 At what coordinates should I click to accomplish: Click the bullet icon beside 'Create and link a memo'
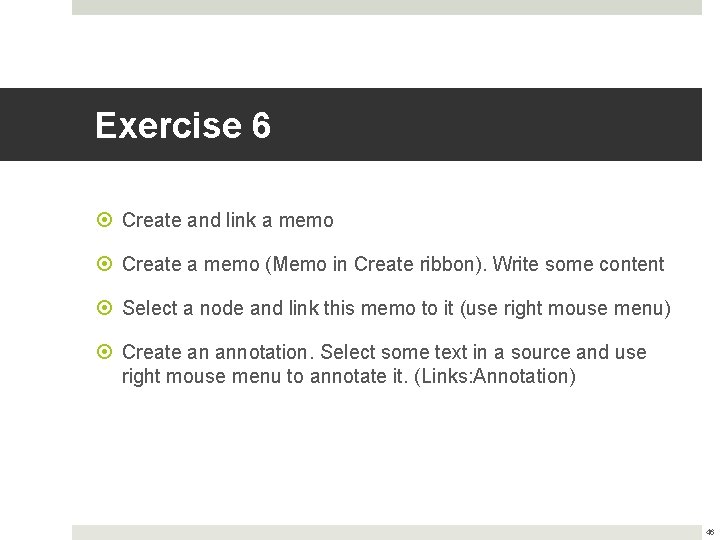(x=105, y=220)
